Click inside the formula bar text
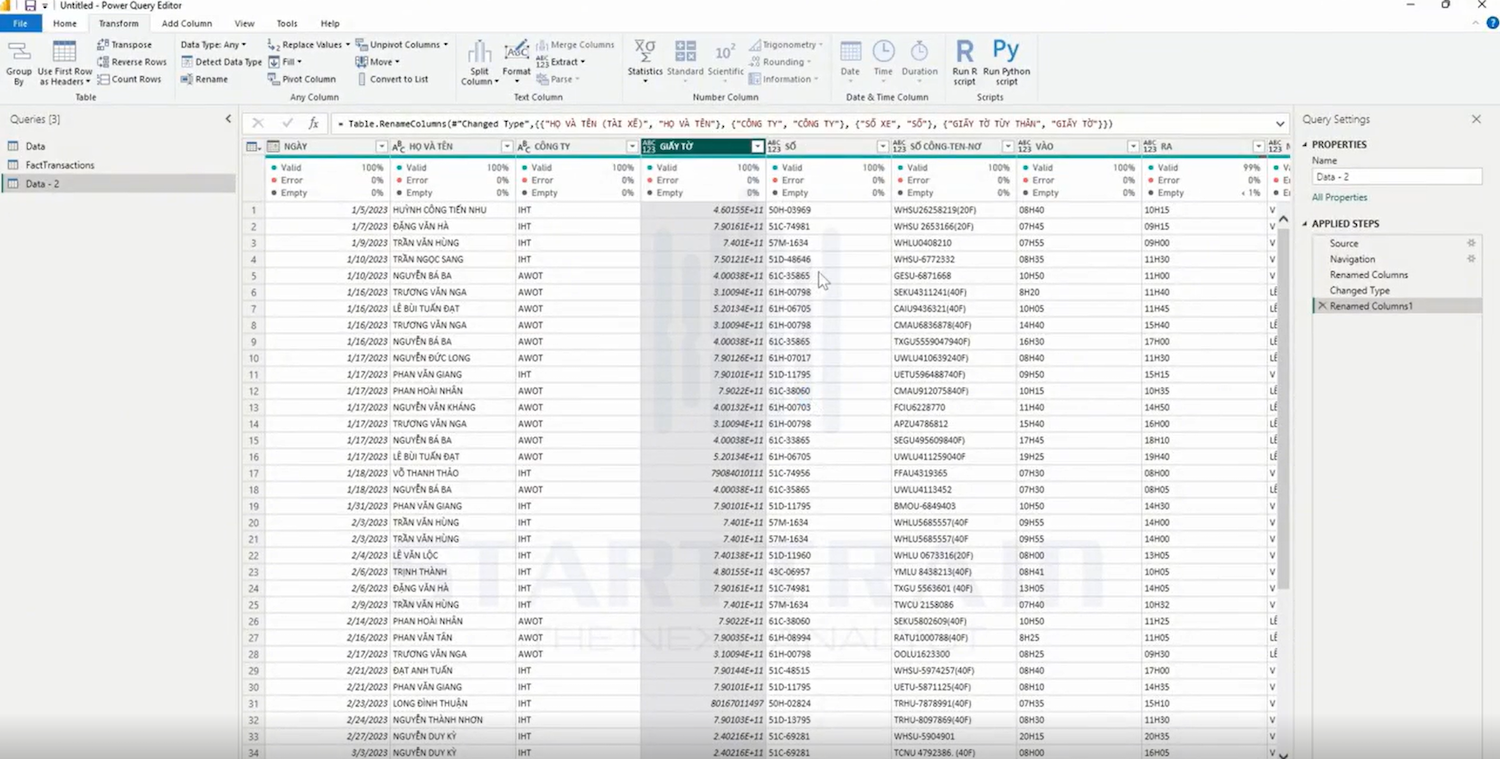This screenshot has height=759, width=1500. (x=724, y=124)
